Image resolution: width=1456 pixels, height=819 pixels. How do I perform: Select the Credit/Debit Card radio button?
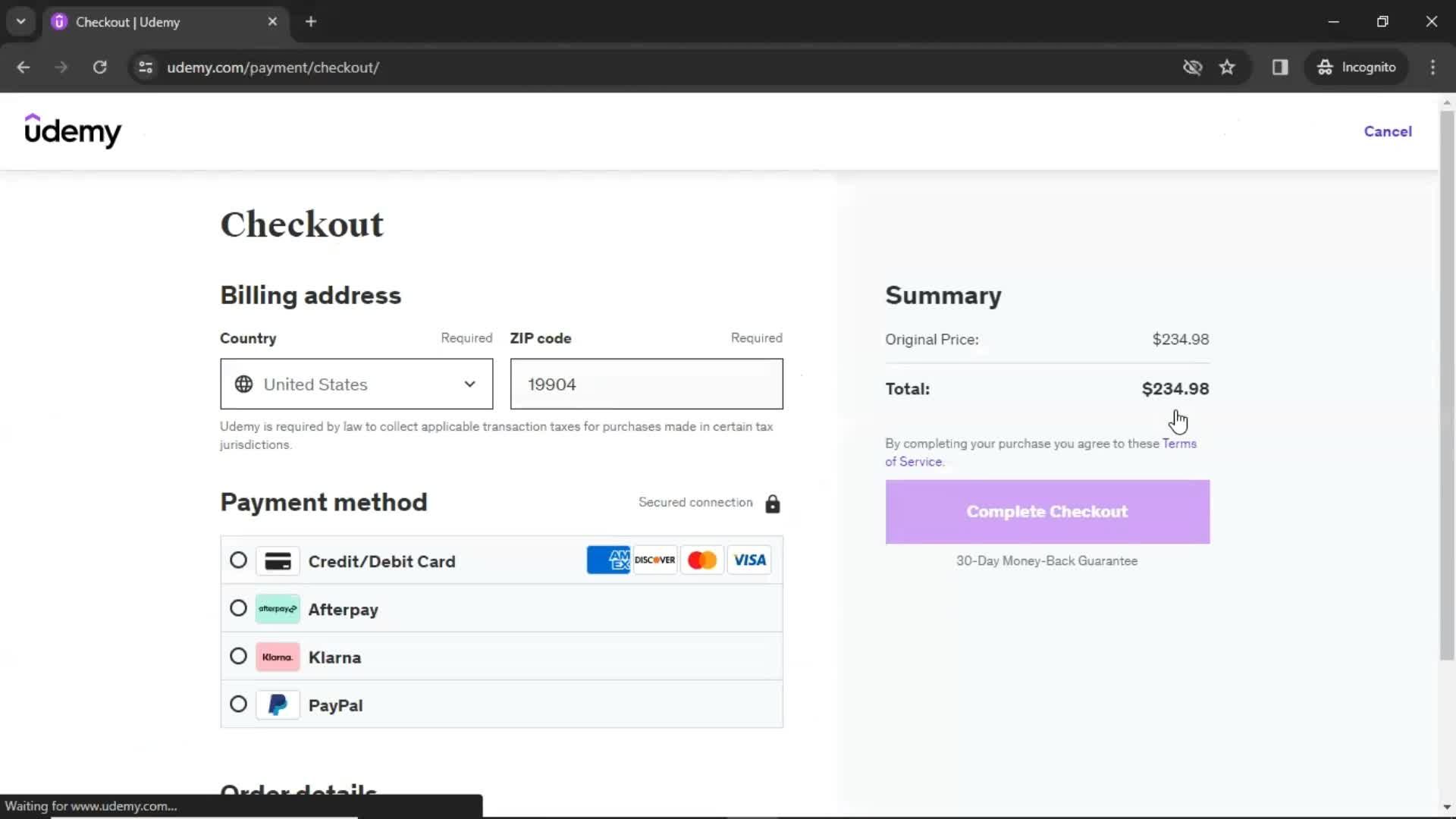pos(238,560)
